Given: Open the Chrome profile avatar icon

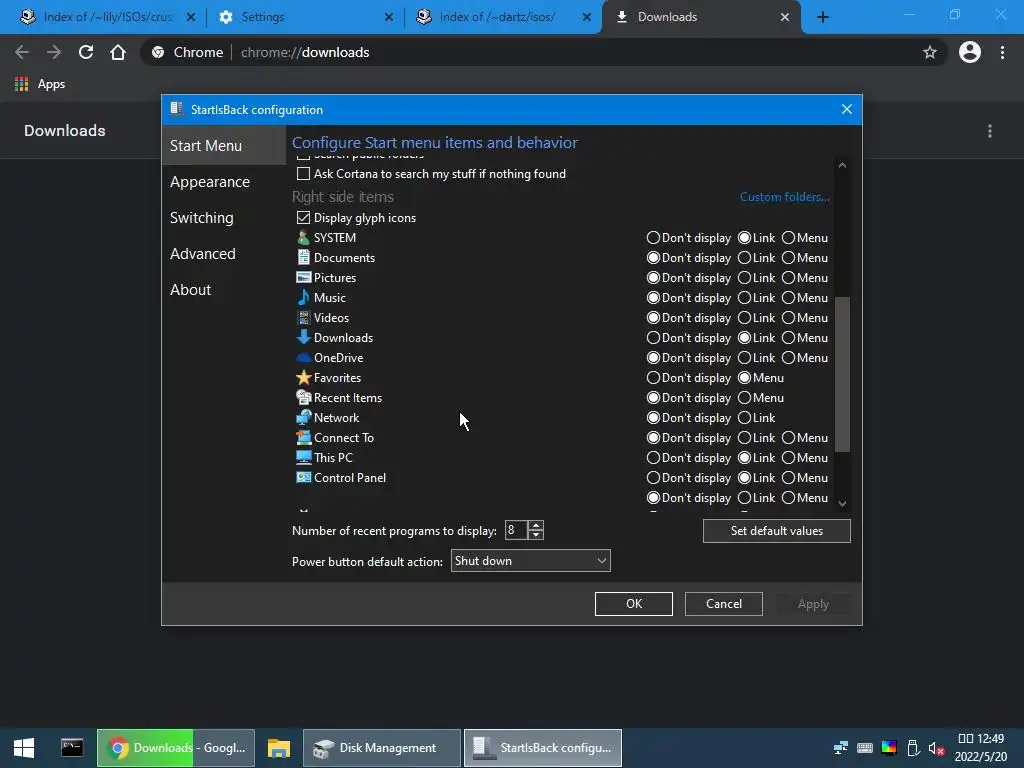Looking at the screenshot, I should (x=970, y=52).
